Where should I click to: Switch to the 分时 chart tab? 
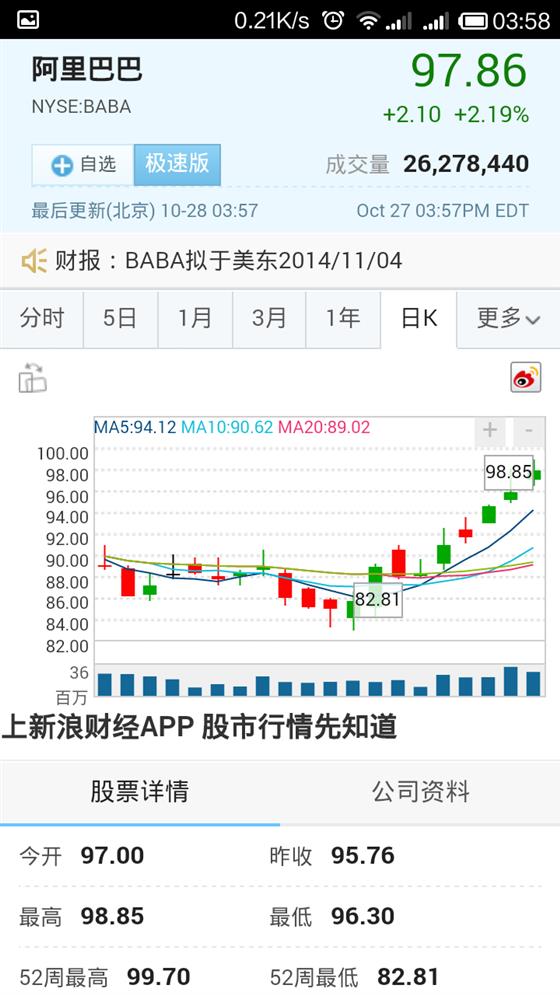(42, 318)
